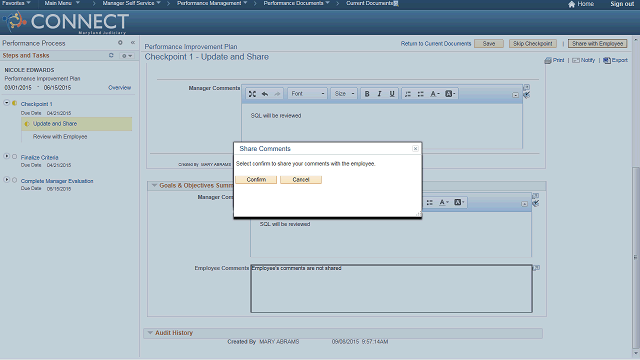Open the text color picker

click(x=435, y=94)
